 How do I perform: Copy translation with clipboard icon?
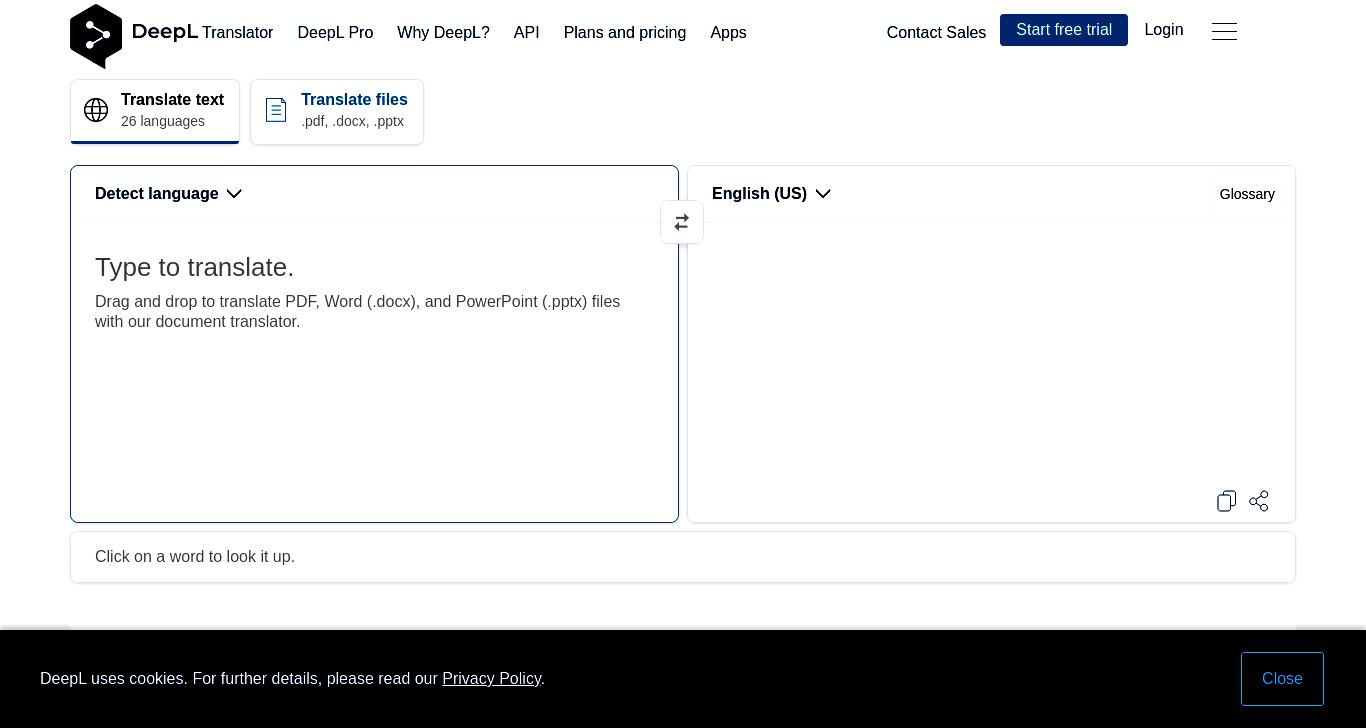(x=1227, y=501)
